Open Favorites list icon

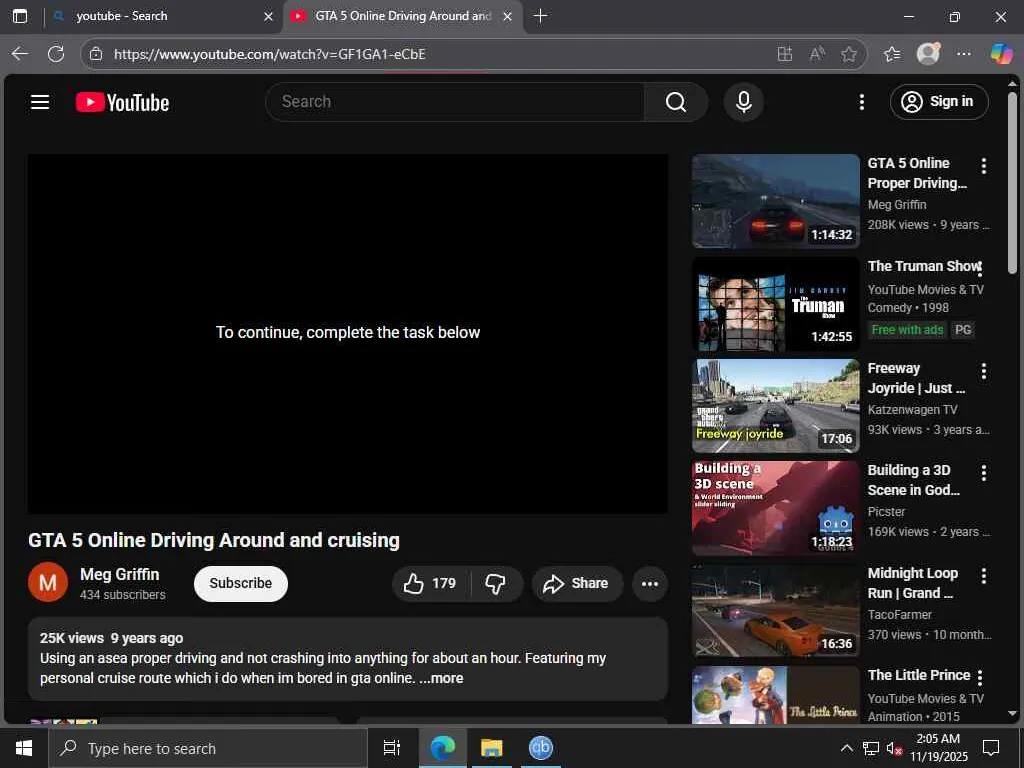point(891,54)
